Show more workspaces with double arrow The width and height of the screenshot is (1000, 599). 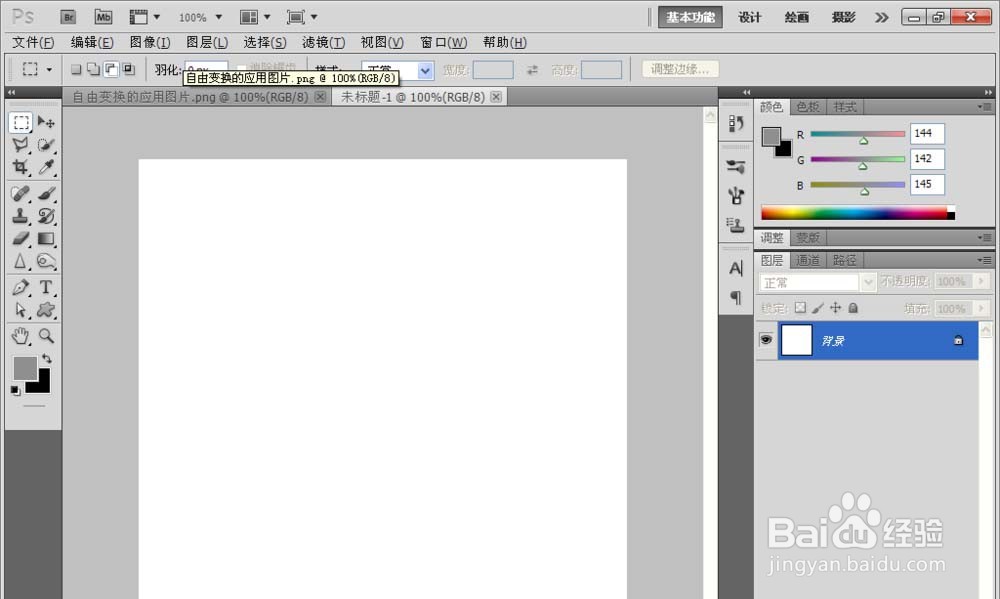[x=881, y=17]
